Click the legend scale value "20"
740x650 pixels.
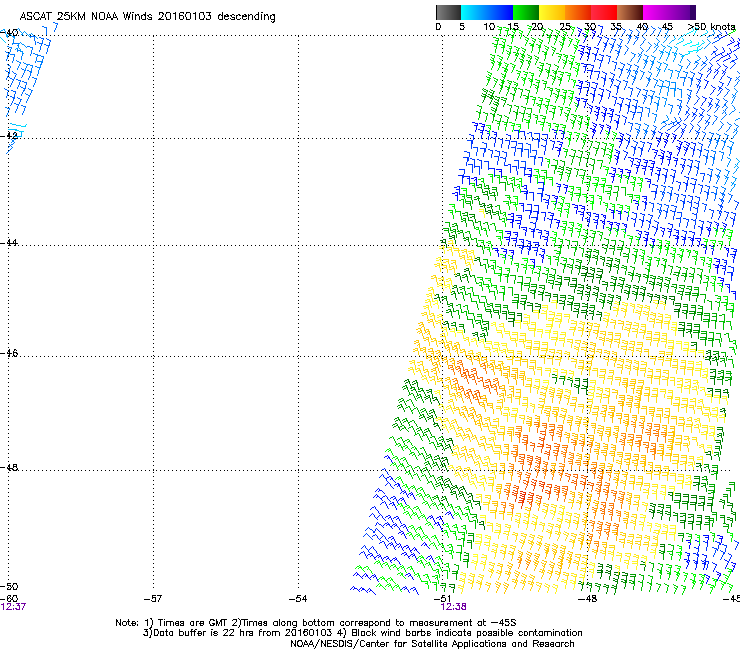click(538, 27)
